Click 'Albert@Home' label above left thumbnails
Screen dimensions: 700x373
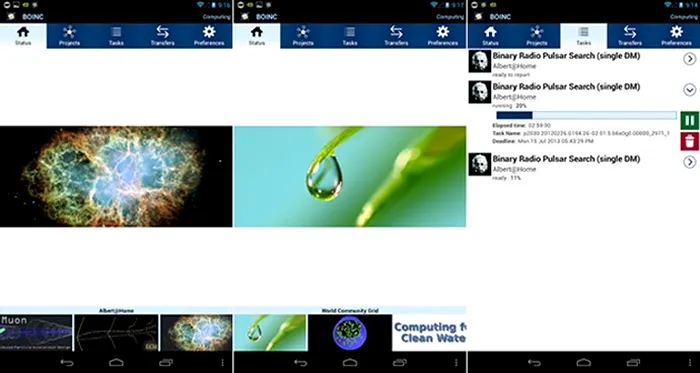click(116, 311)
